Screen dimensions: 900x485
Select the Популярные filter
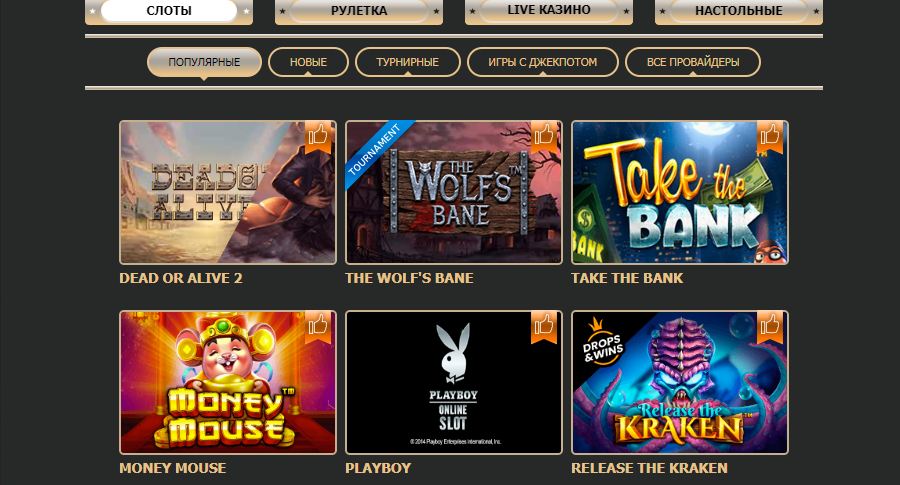pos(204,62)
